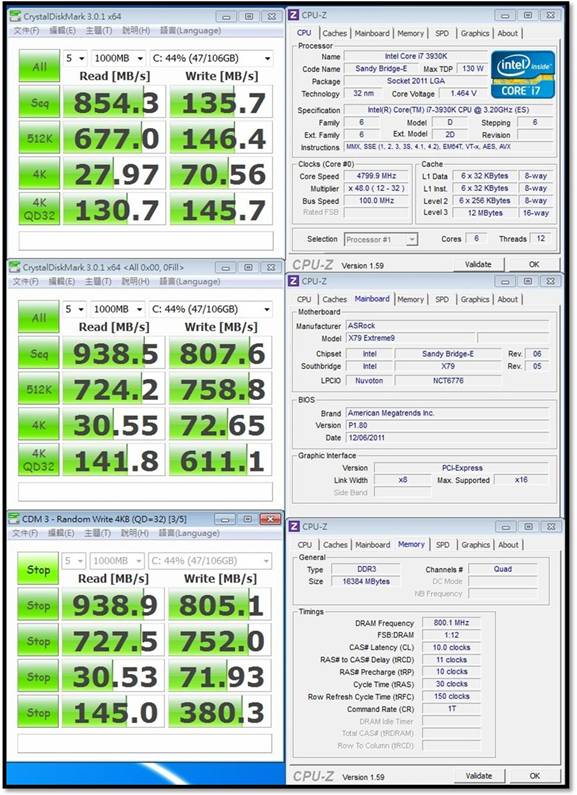Click the green 4K QD32 test button in top window
Viewport: 577px width, 795px height.
(39, 209)
